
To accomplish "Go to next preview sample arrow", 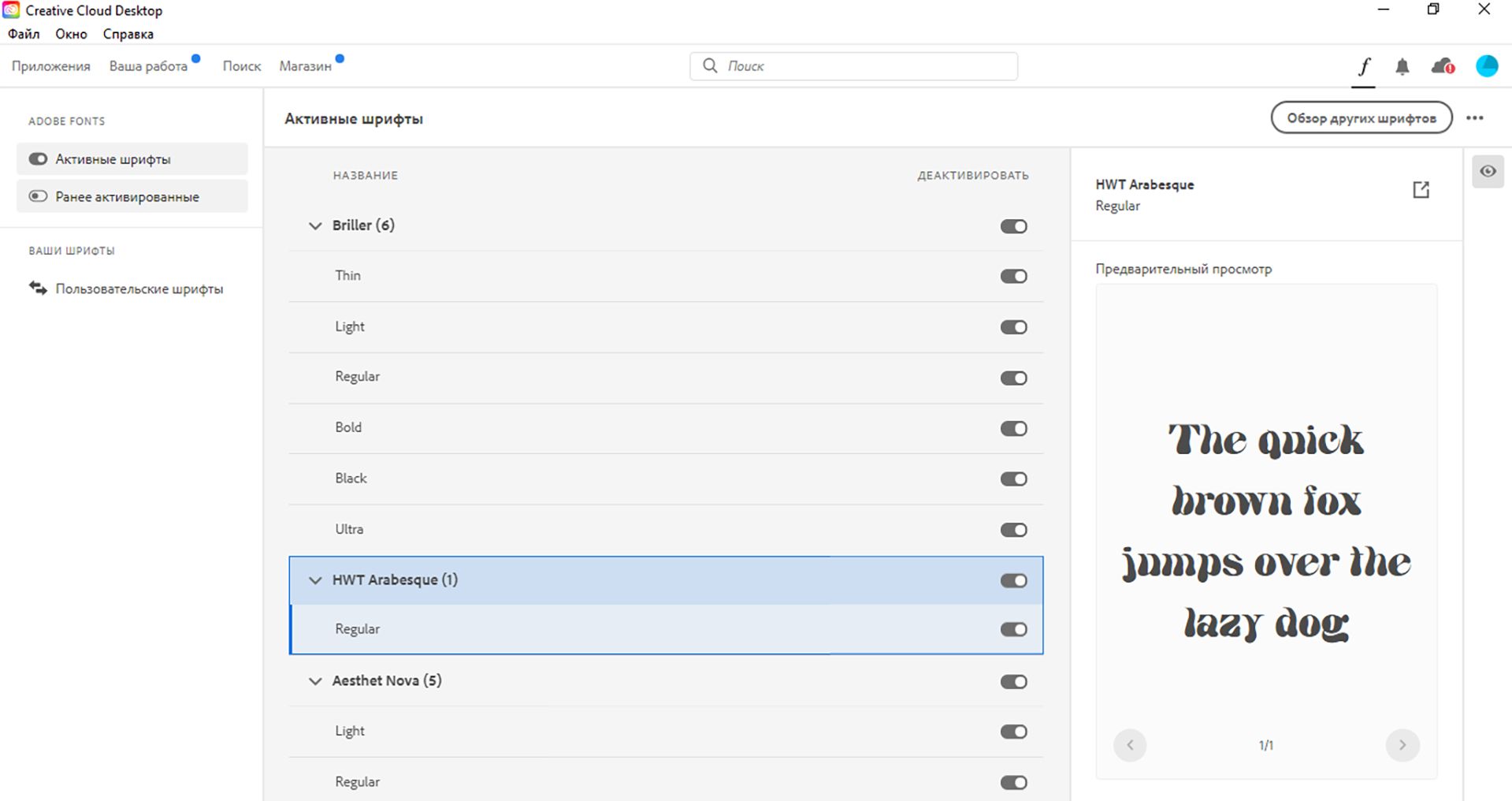I will (x=1402, y=745).
